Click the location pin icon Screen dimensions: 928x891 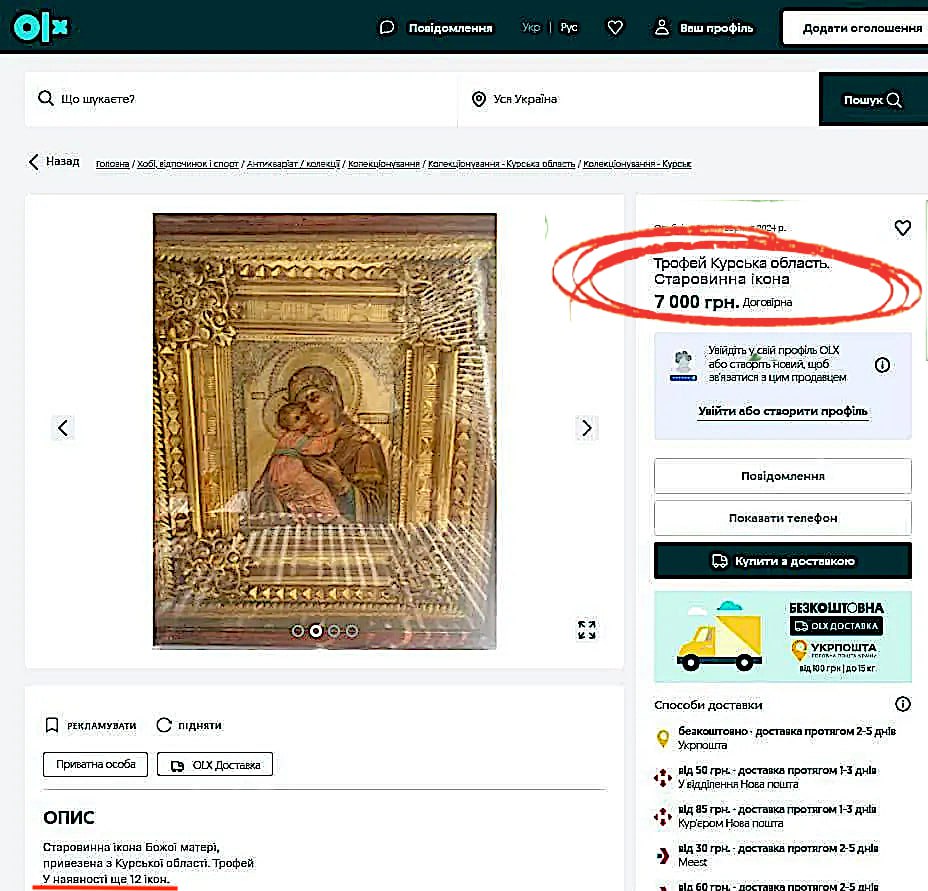tap(479, 99)
